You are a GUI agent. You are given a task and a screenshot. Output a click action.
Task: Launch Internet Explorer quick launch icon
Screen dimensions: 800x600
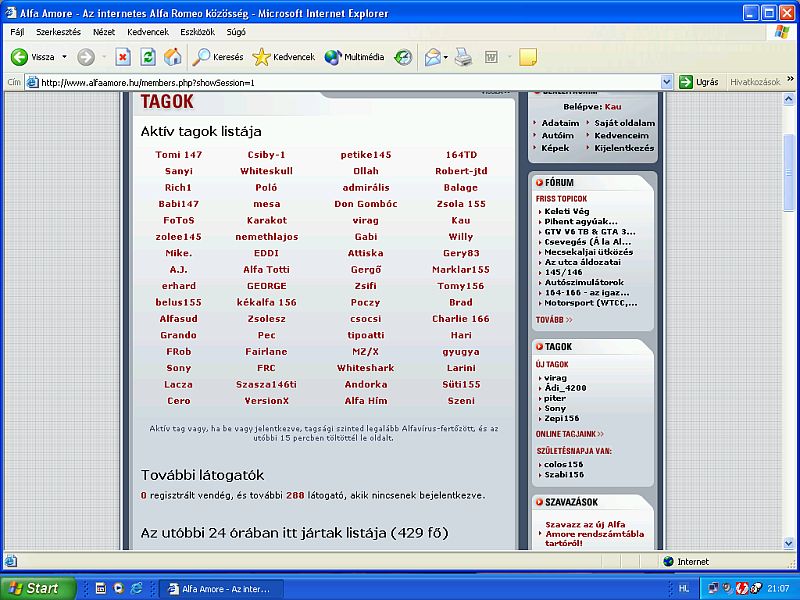(x=137, y=588)
